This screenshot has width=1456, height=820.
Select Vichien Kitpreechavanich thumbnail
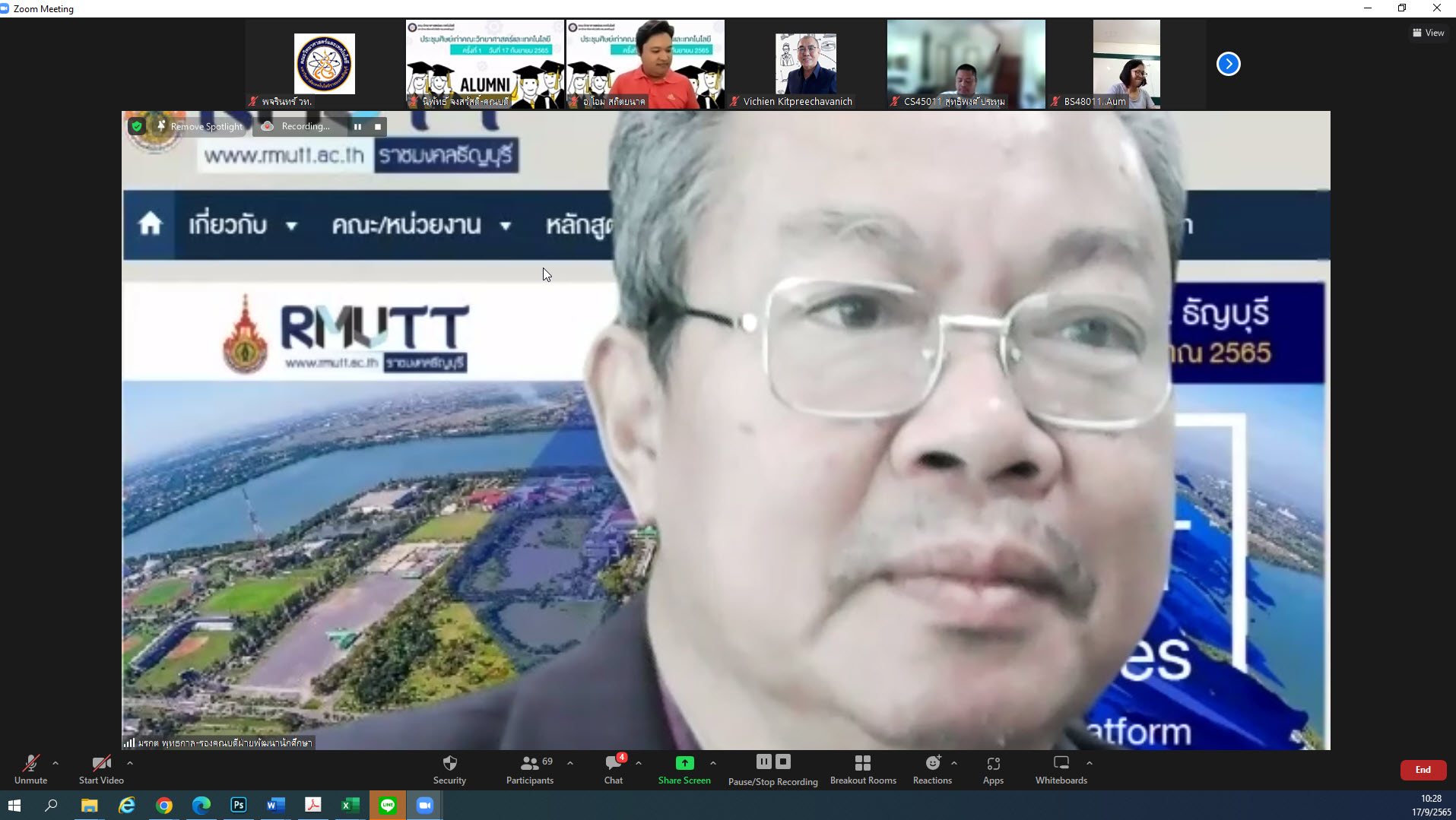[x=805, y=64]
